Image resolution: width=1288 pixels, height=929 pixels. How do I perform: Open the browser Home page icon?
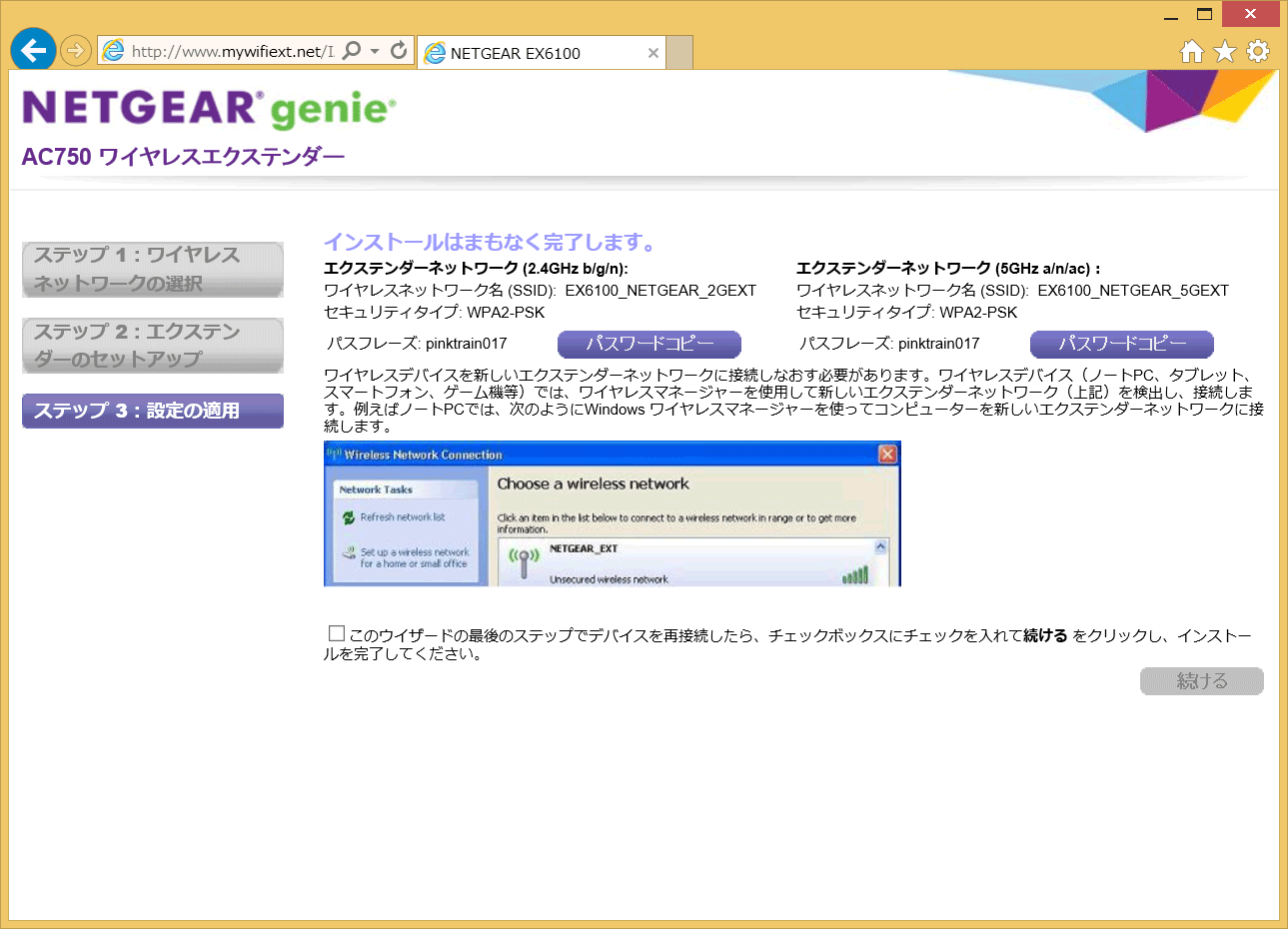[x=1191, y=51]
